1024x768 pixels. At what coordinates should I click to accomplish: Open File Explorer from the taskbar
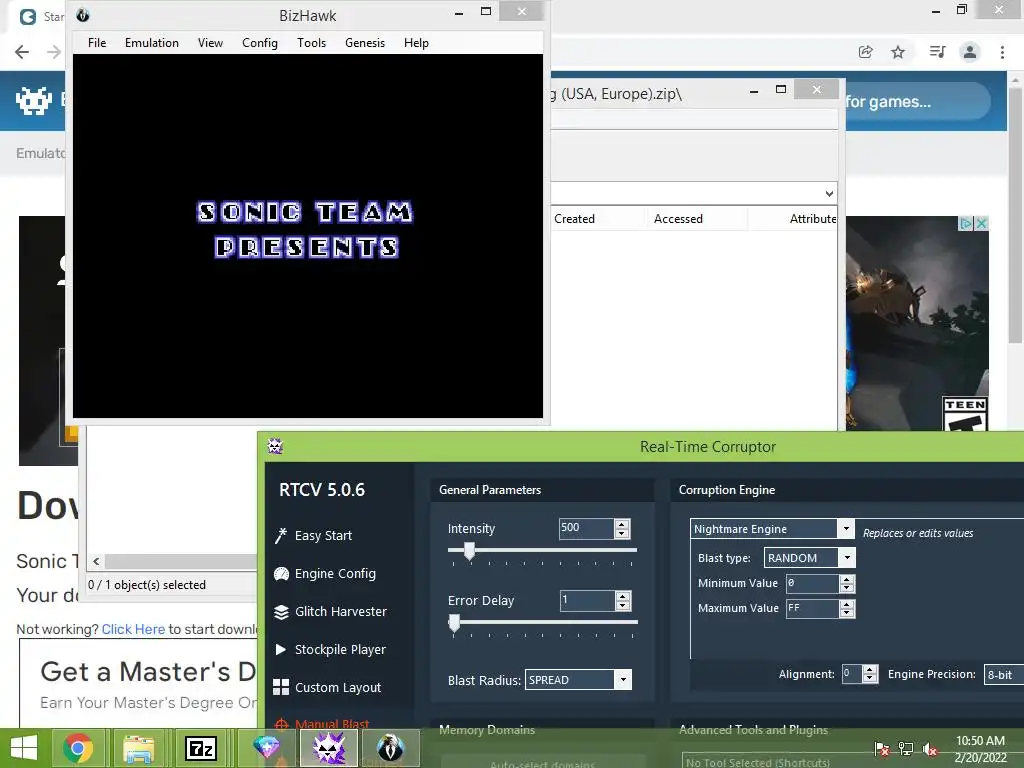click(x=138, y=748)
